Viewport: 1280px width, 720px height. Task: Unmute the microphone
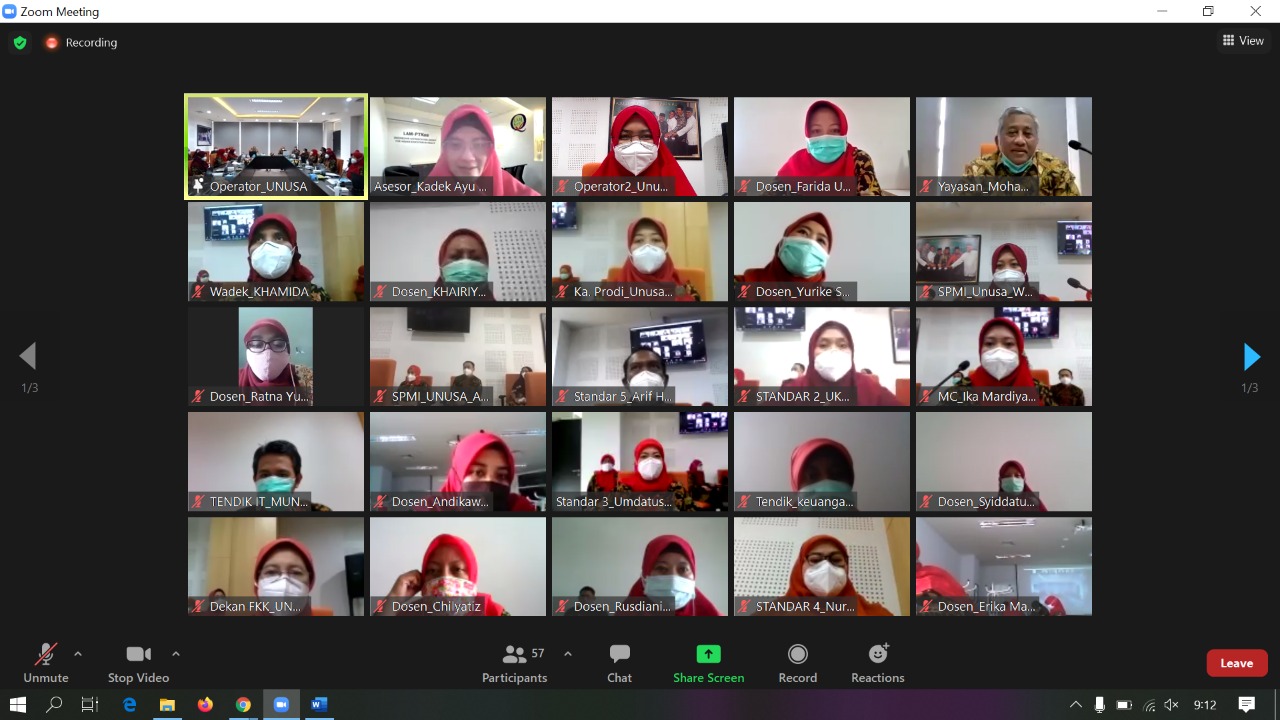pyautogui.click(x=46, y=664)
